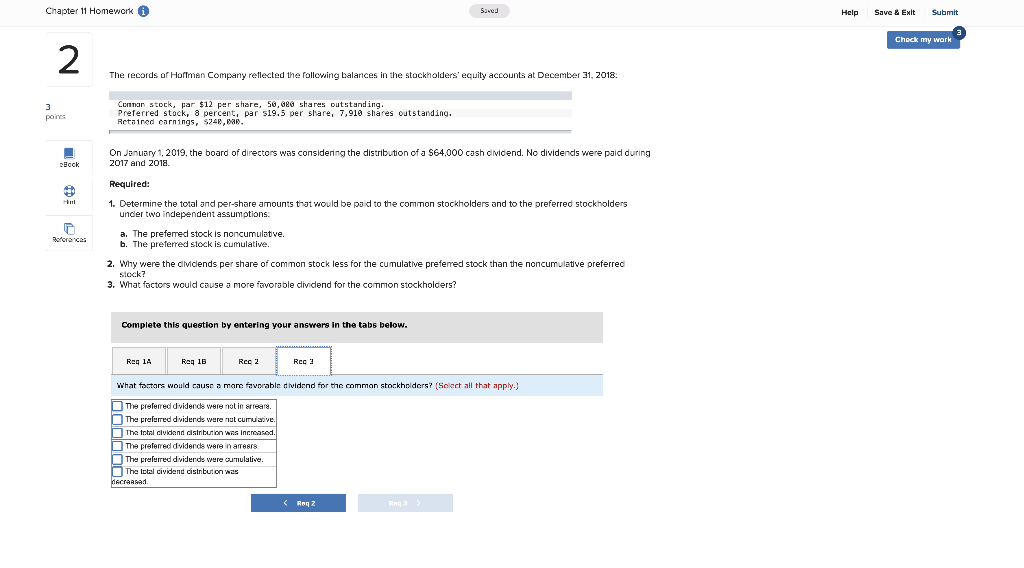The image size is (1024, 568).
Task: Click the Submit link
Action: (x=944, y=12)
